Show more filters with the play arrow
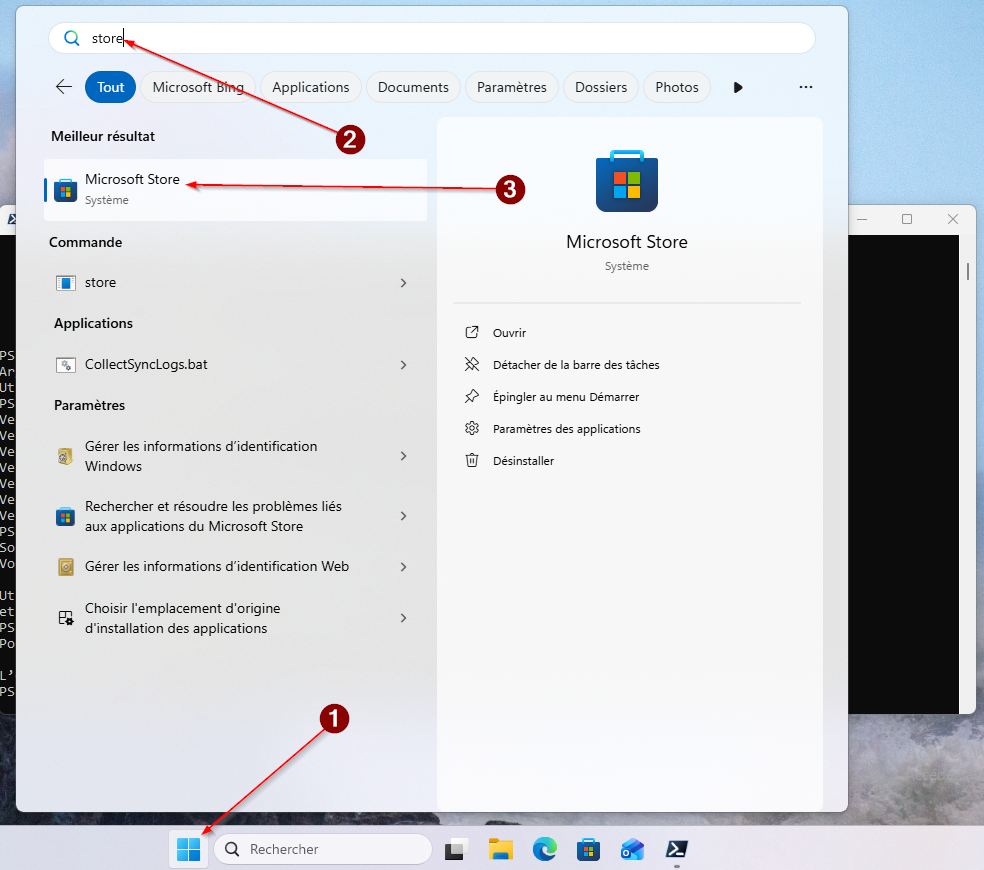The width and height of the screenshot is (984, 870). (x=738, y=87)
